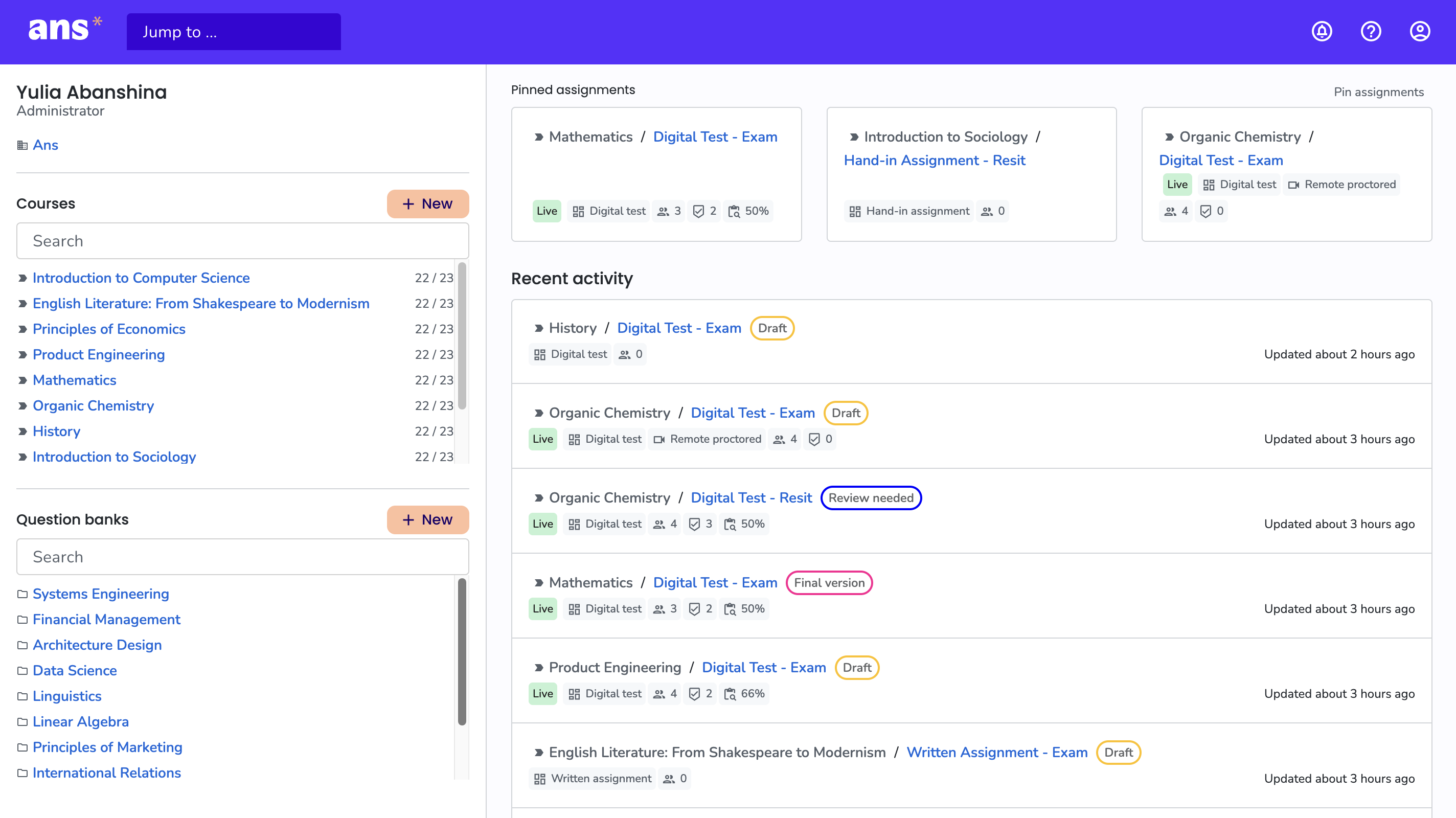This screenshot has width=1456, height=818.
Task: Click the Courses search field
Action: [x=242, y=241]
